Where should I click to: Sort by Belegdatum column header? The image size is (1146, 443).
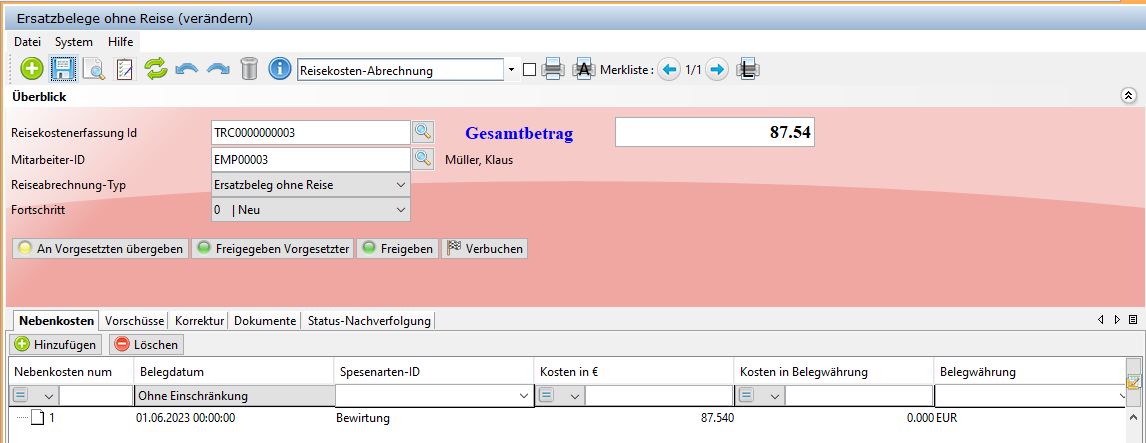234,371
